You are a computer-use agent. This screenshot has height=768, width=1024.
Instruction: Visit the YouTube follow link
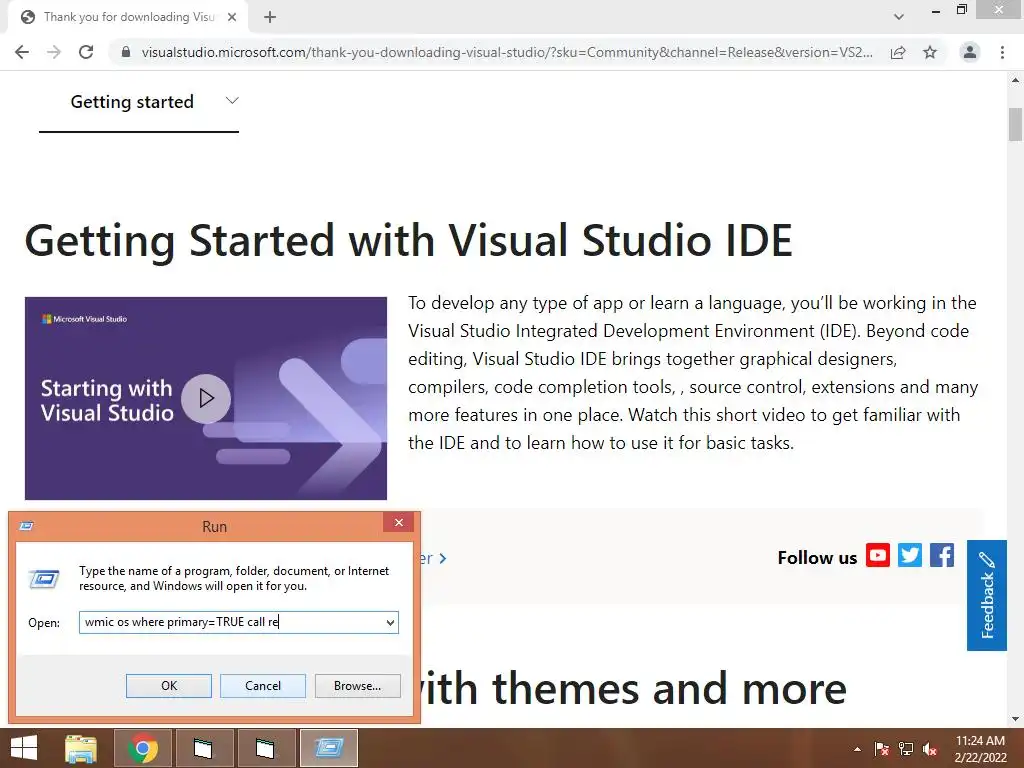tap(878, 555)
